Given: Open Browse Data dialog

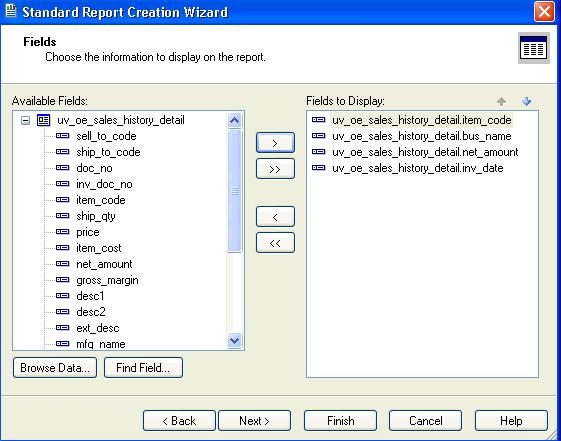Looking at the screenshot, I should pyautogui.click(x=55, y=368).
